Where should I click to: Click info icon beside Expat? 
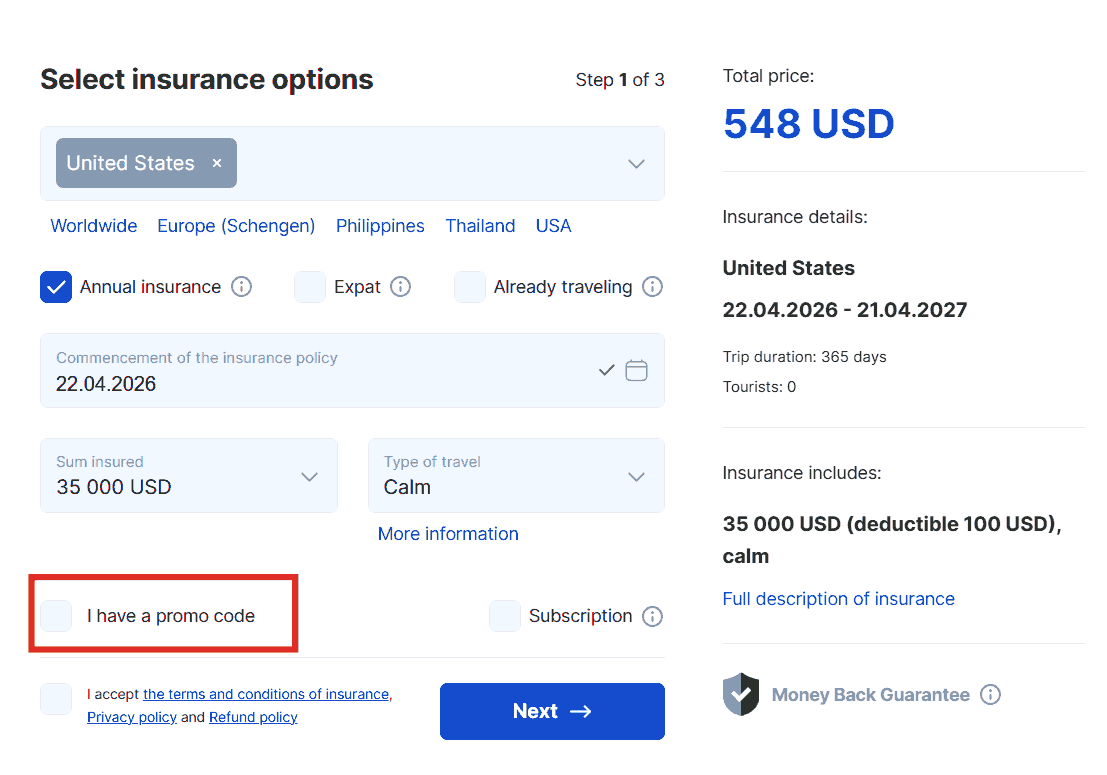[400, 287]
